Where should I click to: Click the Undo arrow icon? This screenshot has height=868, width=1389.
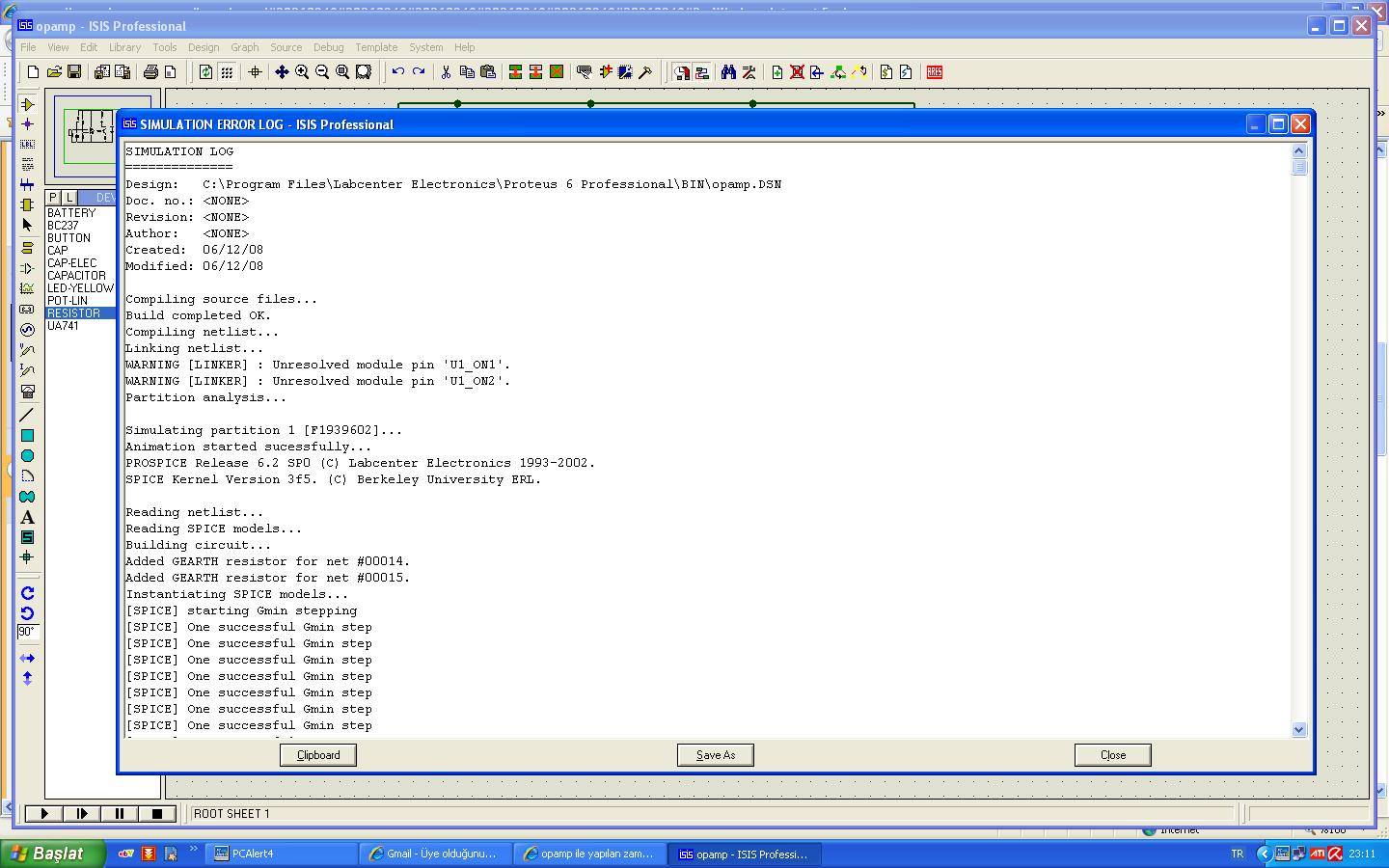397,72
